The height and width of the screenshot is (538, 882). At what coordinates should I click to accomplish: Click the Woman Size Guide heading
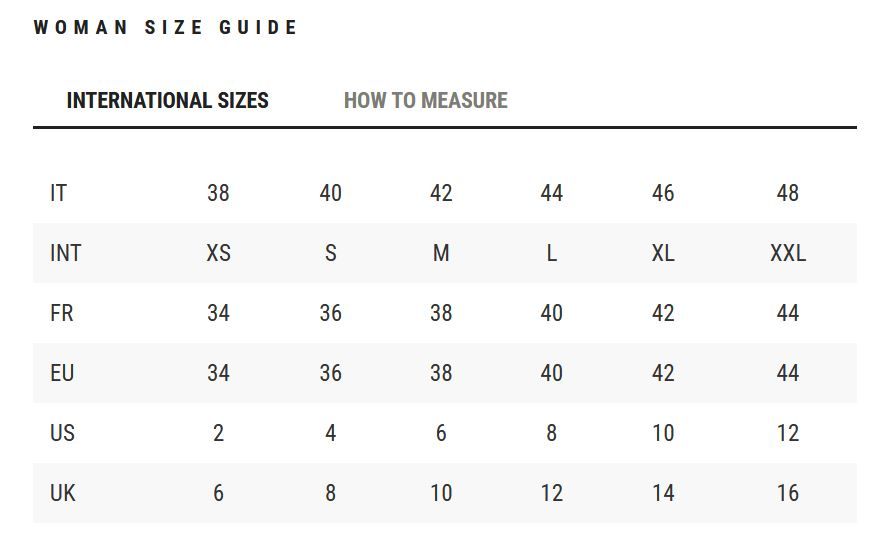pos(166,28)
